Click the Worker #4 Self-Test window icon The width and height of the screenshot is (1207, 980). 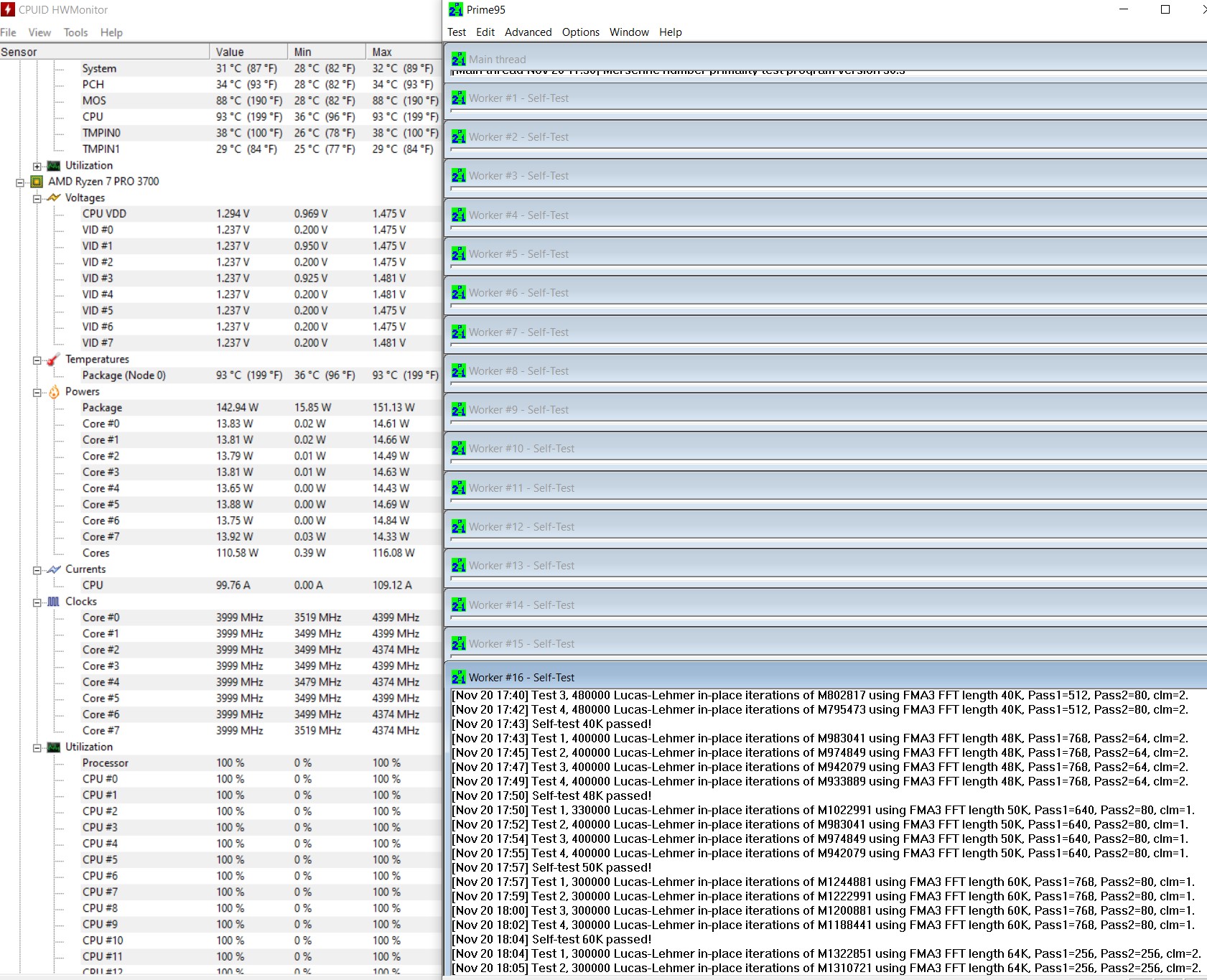(x=459, y=215)
